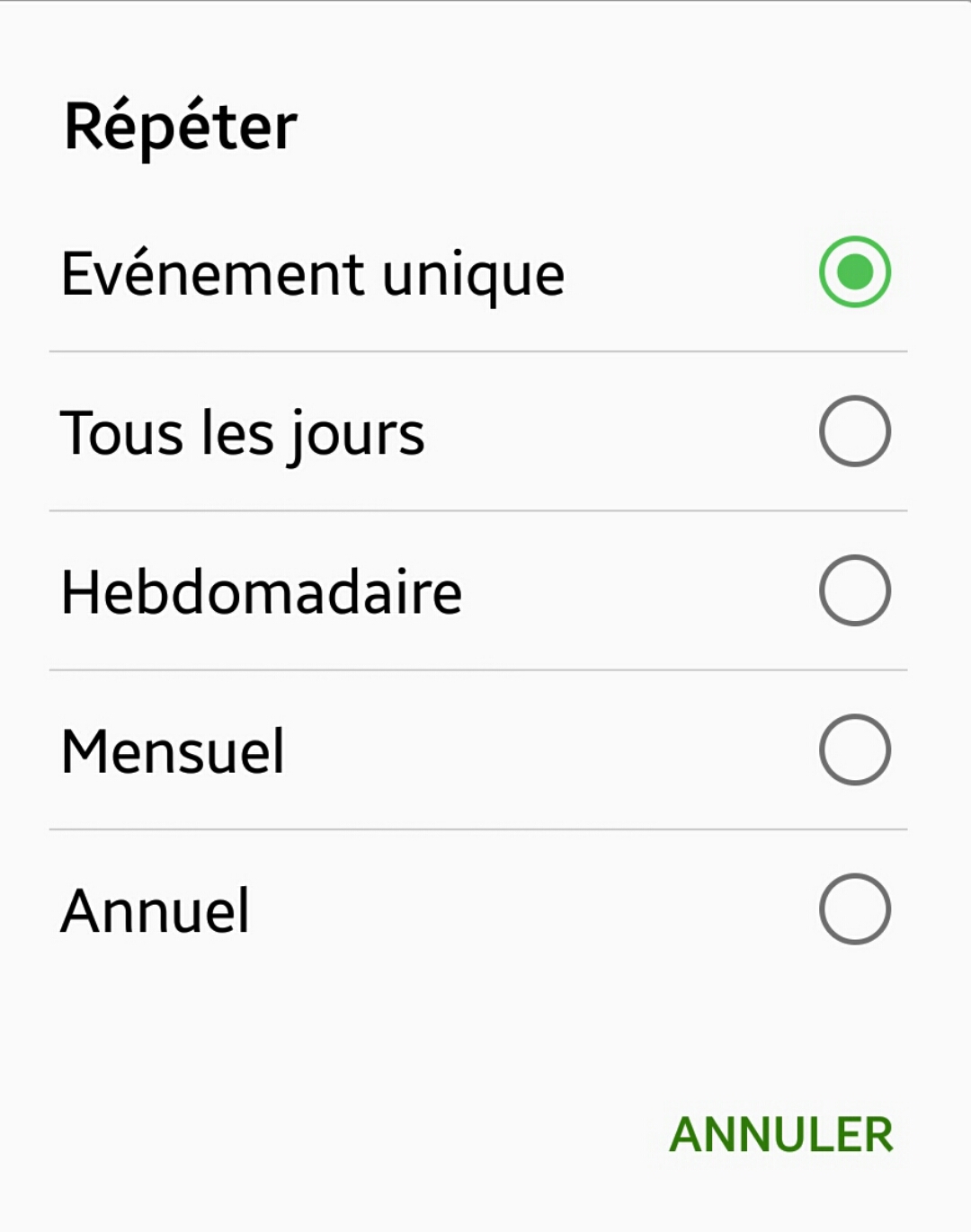
Task: Enable the empty circle beside Hebdomadaire
Action: [x=854, y=590]
